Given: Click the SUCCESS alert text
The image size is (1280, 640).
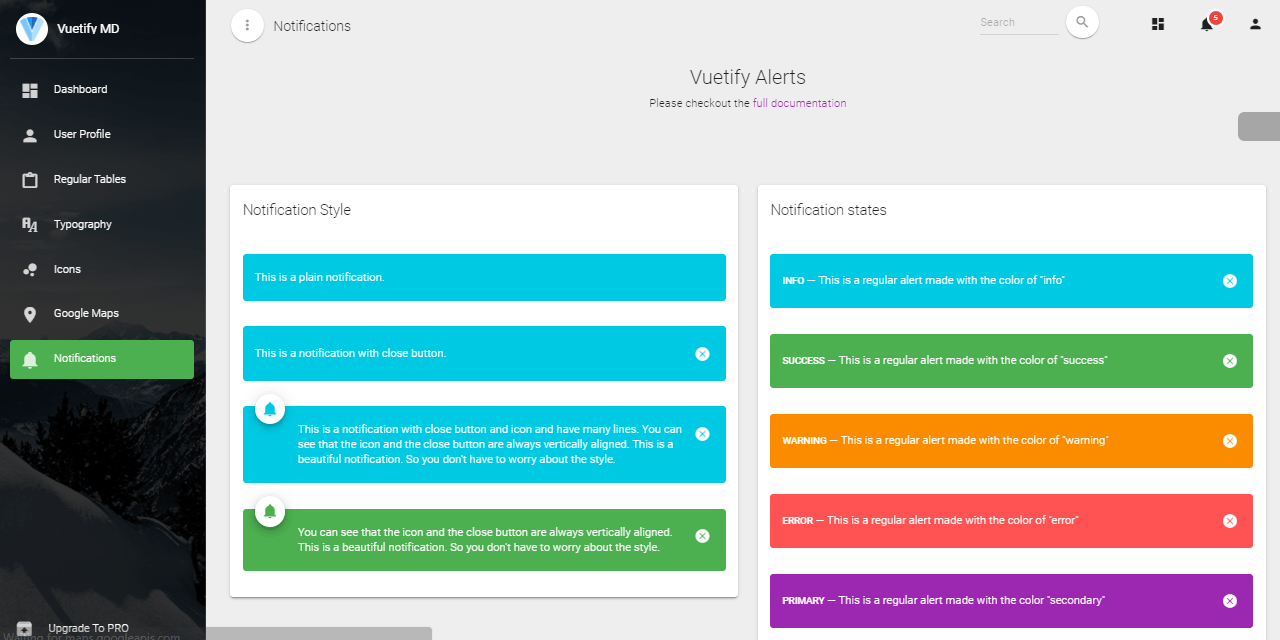Looking at the screenshot, I should pyautogui.click(x=944, y=361).
